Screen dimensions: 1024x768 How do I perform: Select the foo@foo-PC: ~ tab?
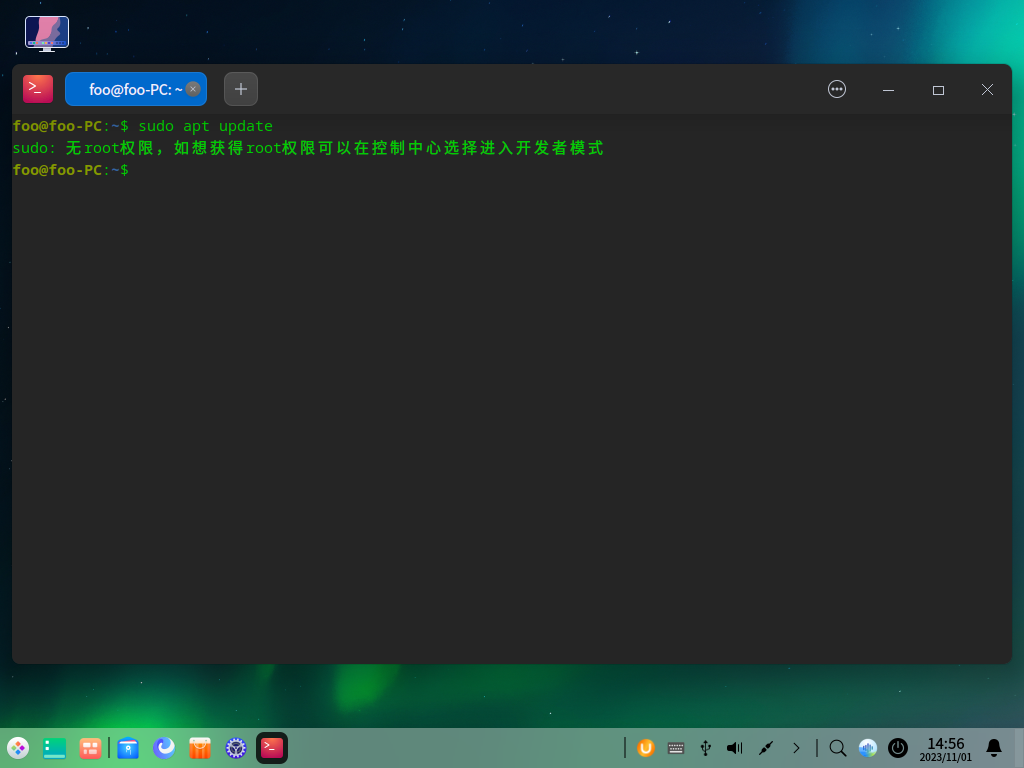(130, 89)
